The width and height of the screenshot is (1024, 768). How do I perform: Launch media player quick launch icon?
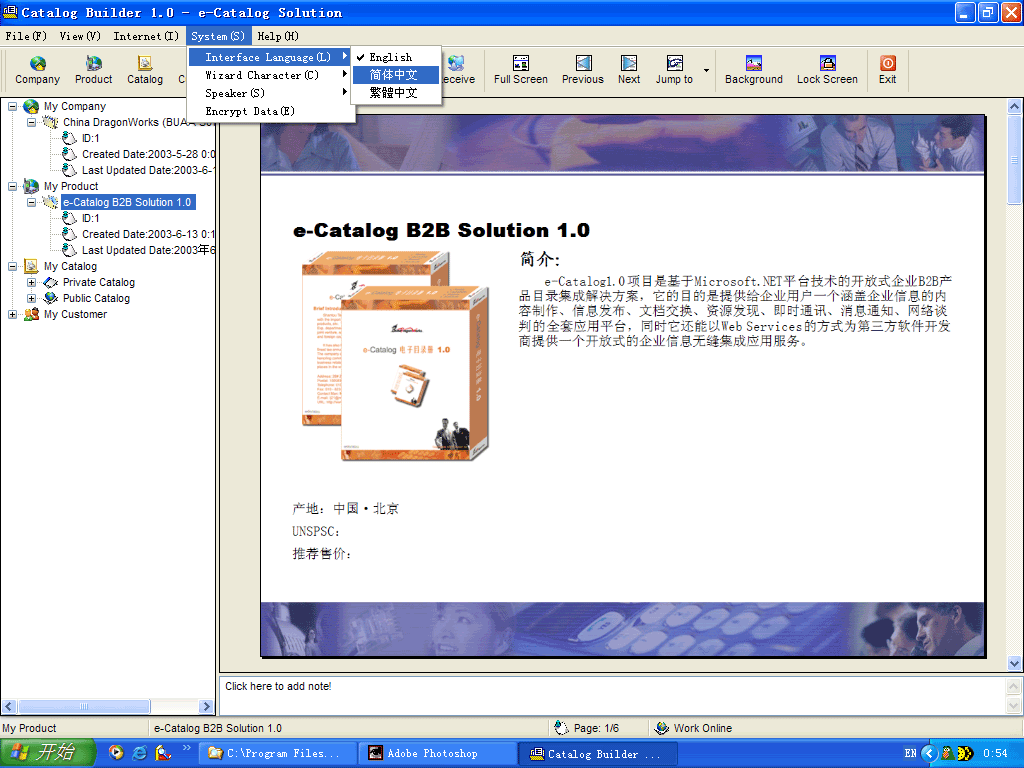[x=116, y=753]
